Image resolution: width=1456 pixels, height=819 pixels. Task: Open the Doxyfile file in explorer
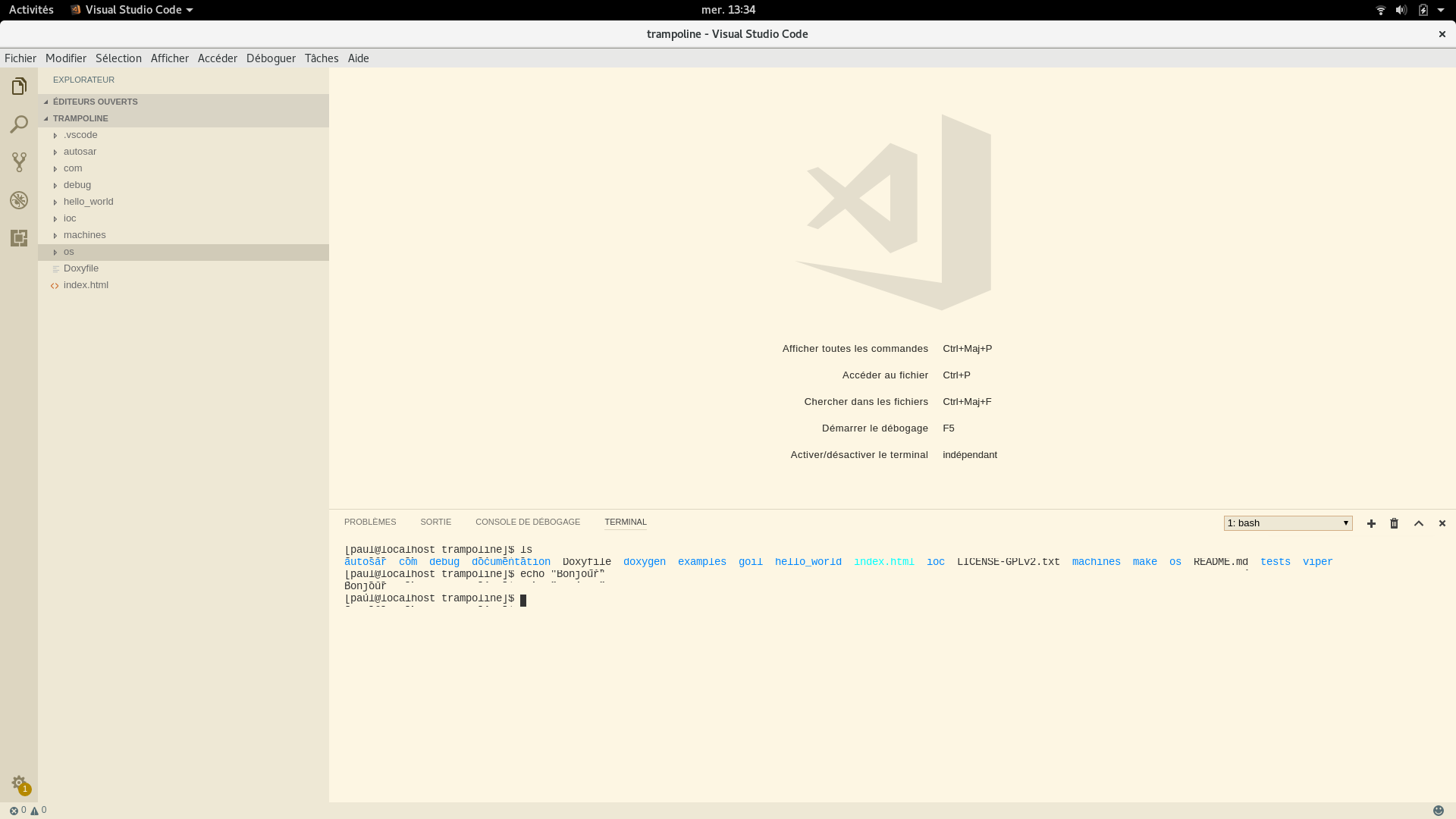pyautogui.click(x=81, y=268)
